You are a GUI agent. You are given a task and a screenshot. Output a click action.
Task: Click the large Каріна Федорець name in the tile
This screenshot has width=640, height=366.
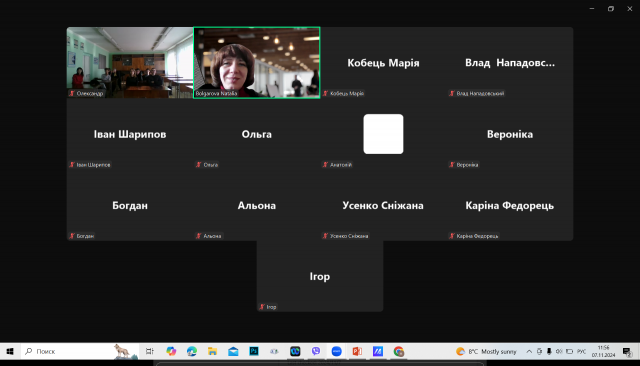point(510,206)
